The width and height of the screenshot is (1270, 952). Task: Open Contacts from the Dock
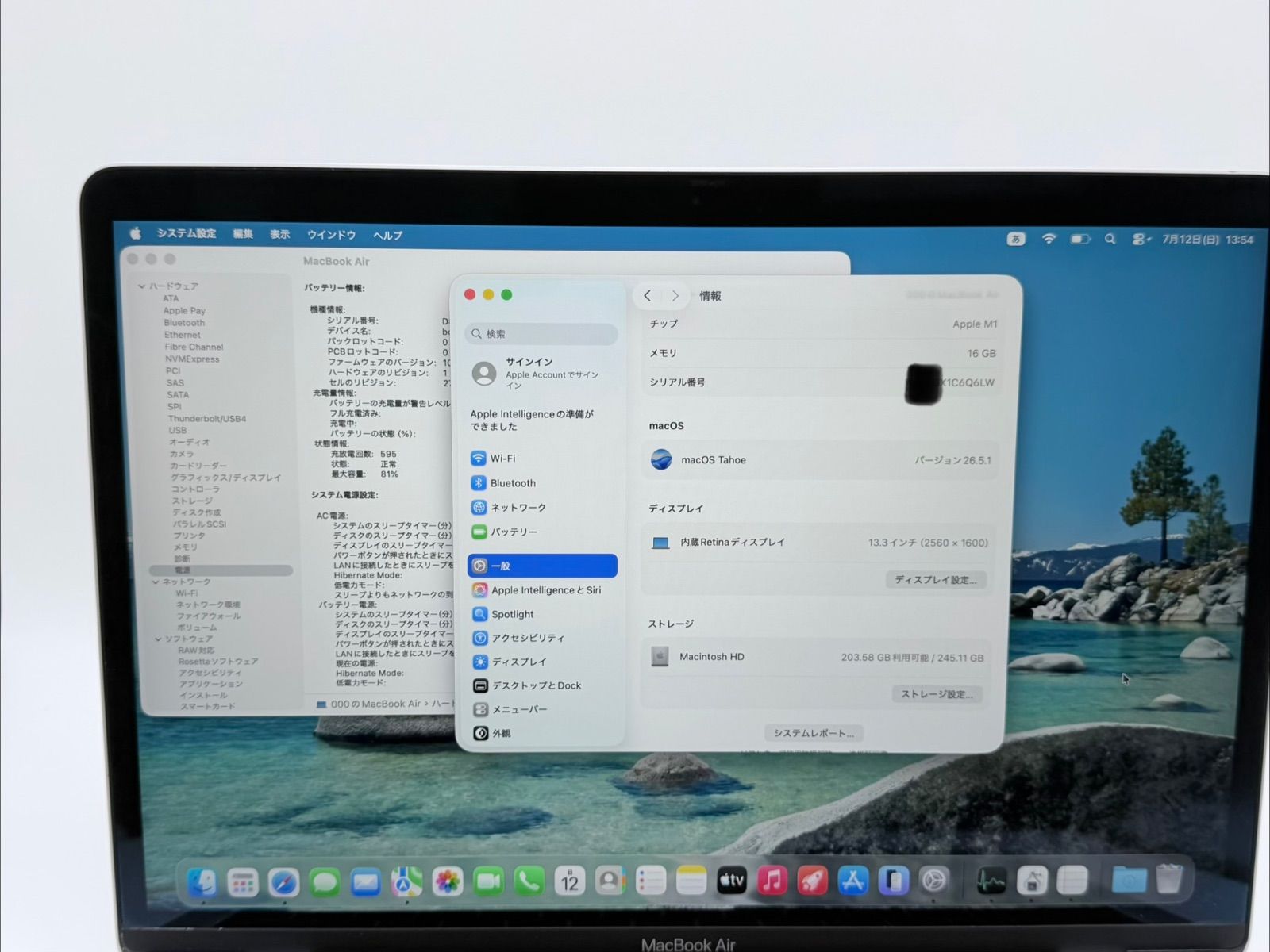(x=610, y=881)
